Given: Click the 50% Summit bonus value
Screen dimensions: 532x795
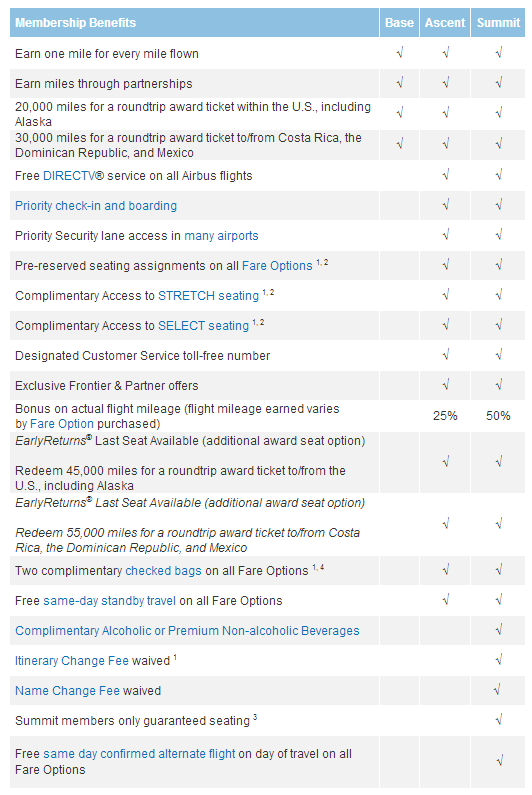Looking at the screenshot, I should click(498, 416).
